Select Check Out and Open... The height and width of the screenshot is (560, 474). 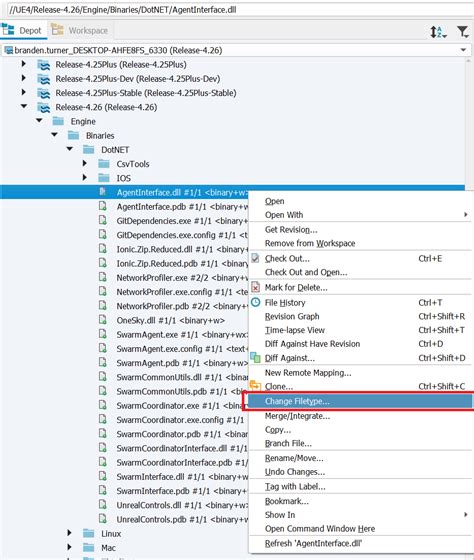coord(360,272)
